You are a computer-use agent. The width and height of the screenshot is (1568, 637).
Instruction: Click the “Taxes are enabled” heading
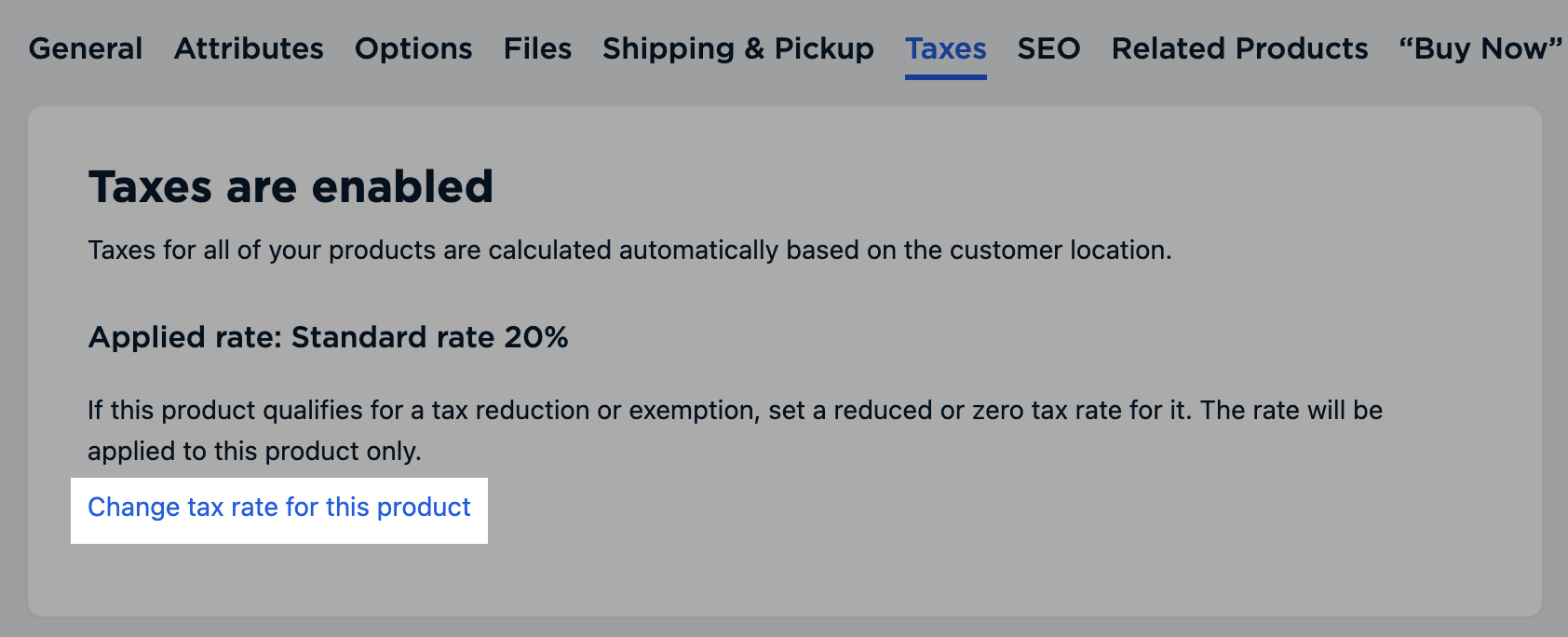coord(290,185)
